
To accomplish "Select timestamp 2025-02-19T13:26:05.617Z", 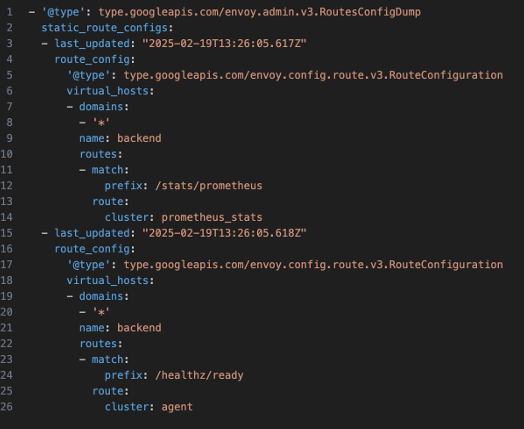I will (x=224, y=43).
